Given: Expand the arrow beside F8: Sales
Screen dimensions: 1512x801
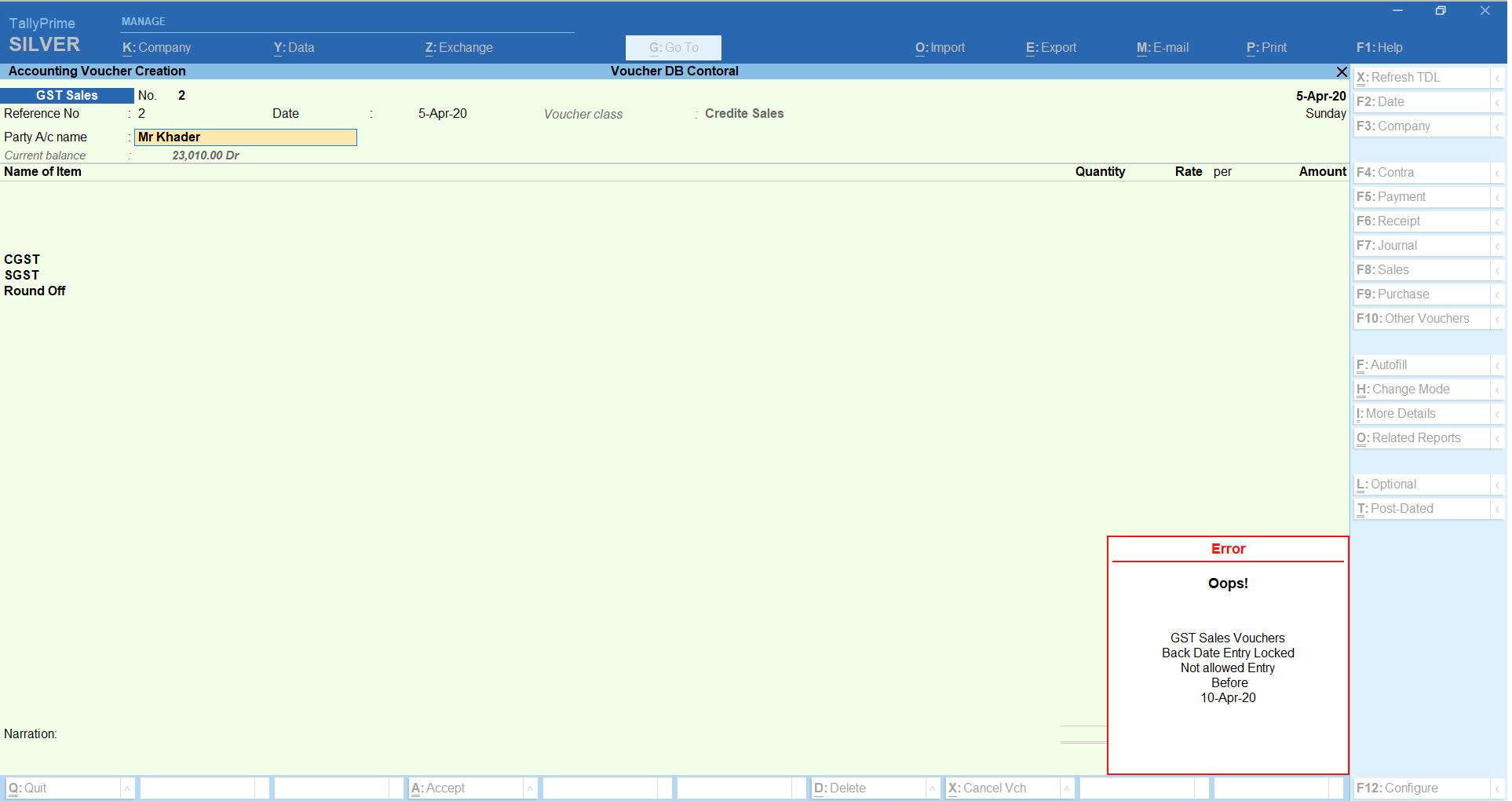Looking at the screenshot, I should tap(1496, 270).
